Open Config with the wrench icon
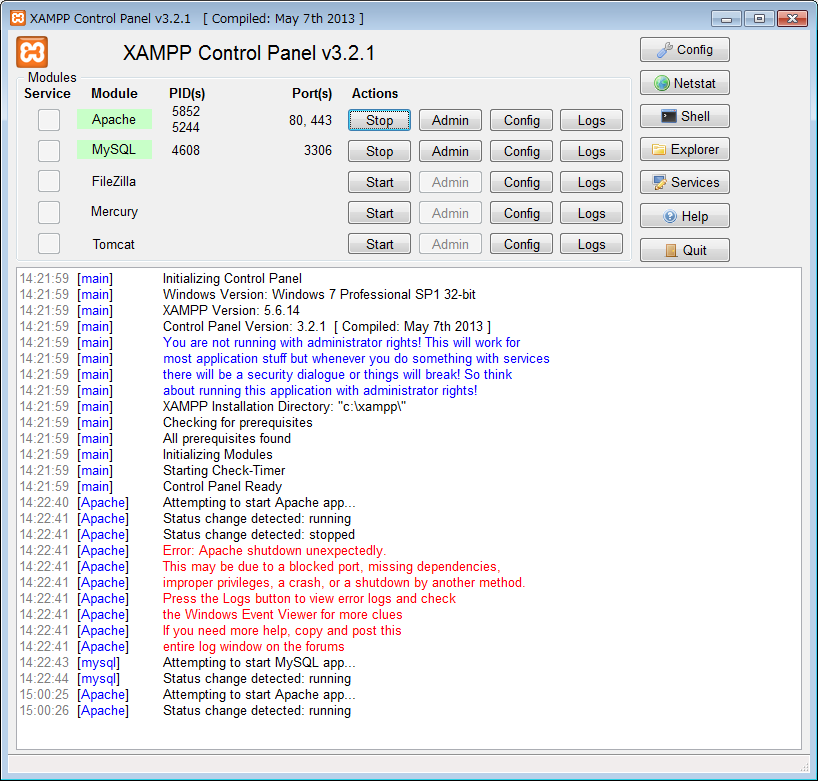The width and height of the screenshot is (818, 781). [x=684, y=50]
